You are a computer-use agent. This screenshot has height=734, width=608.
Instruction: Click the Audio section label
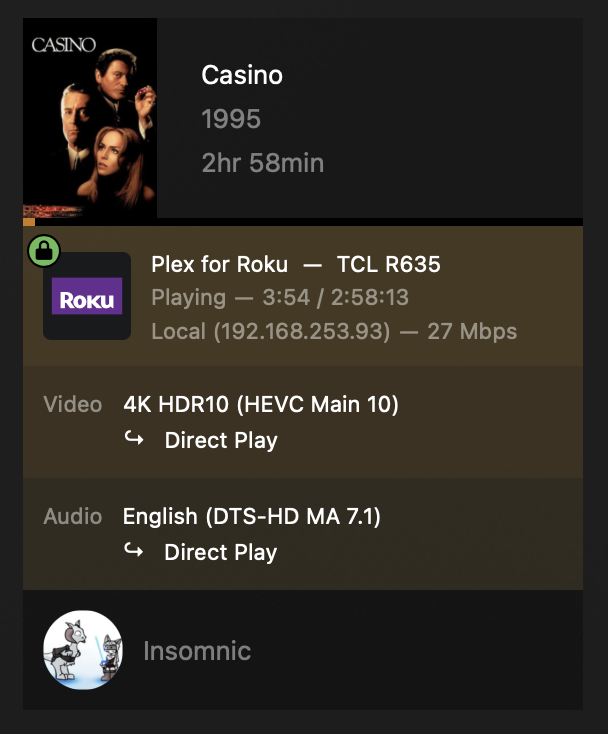[x=73, y=517]
